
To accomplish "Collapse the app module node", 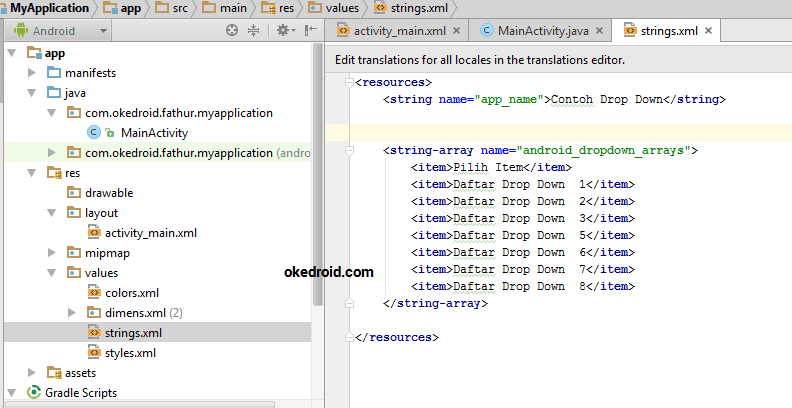I will 12,53.
